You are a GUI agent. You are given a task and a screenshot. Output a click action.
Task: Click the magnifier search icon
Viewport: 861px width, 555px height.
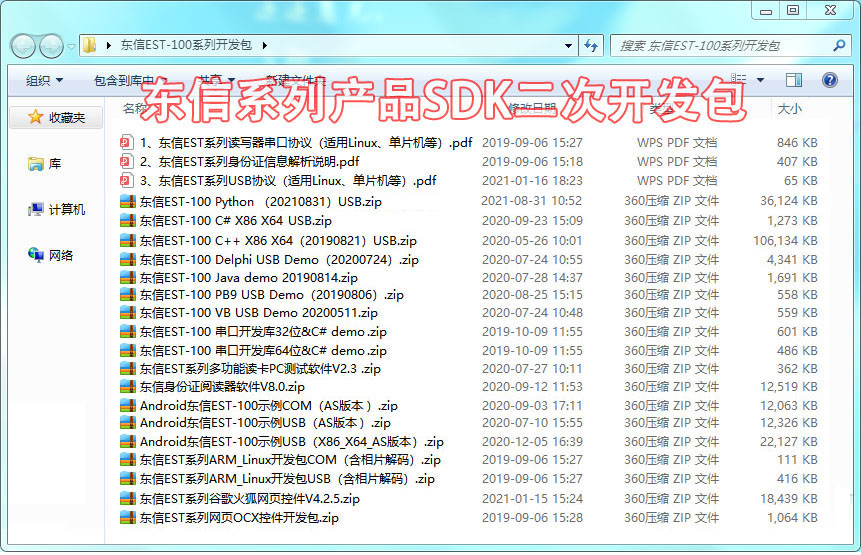[839, 46]
